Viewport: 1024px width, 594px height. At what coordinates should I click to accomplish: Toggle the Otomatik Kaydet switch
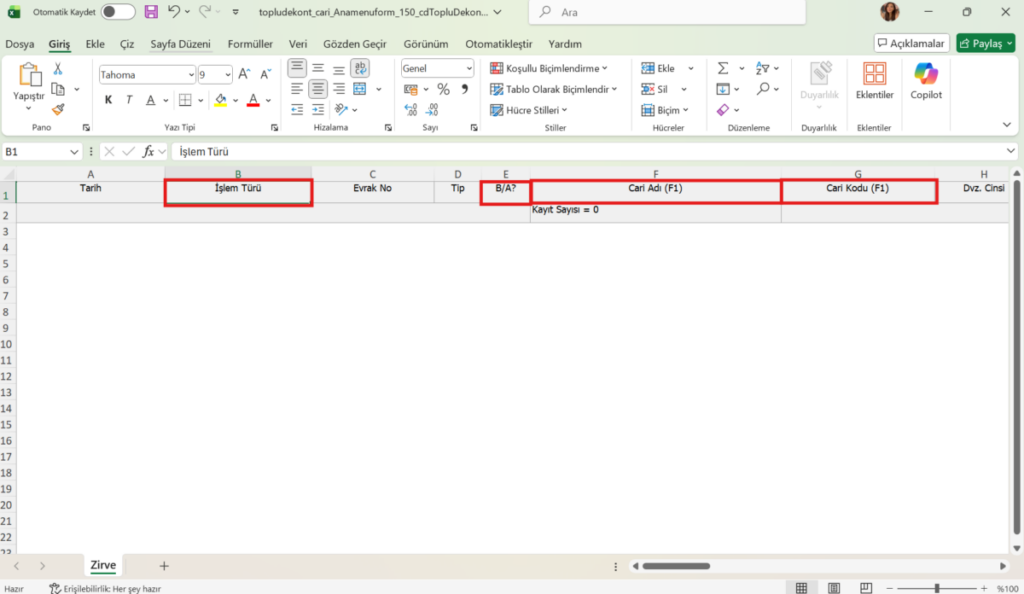(118, 12)
